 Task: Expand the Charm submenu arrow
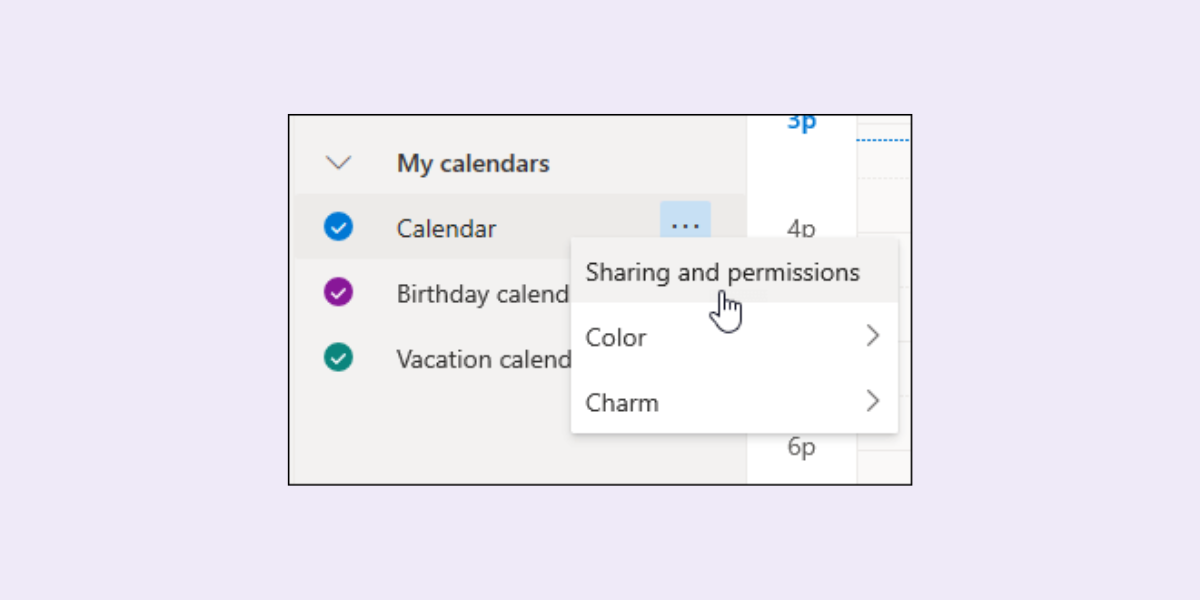(872, 401)
